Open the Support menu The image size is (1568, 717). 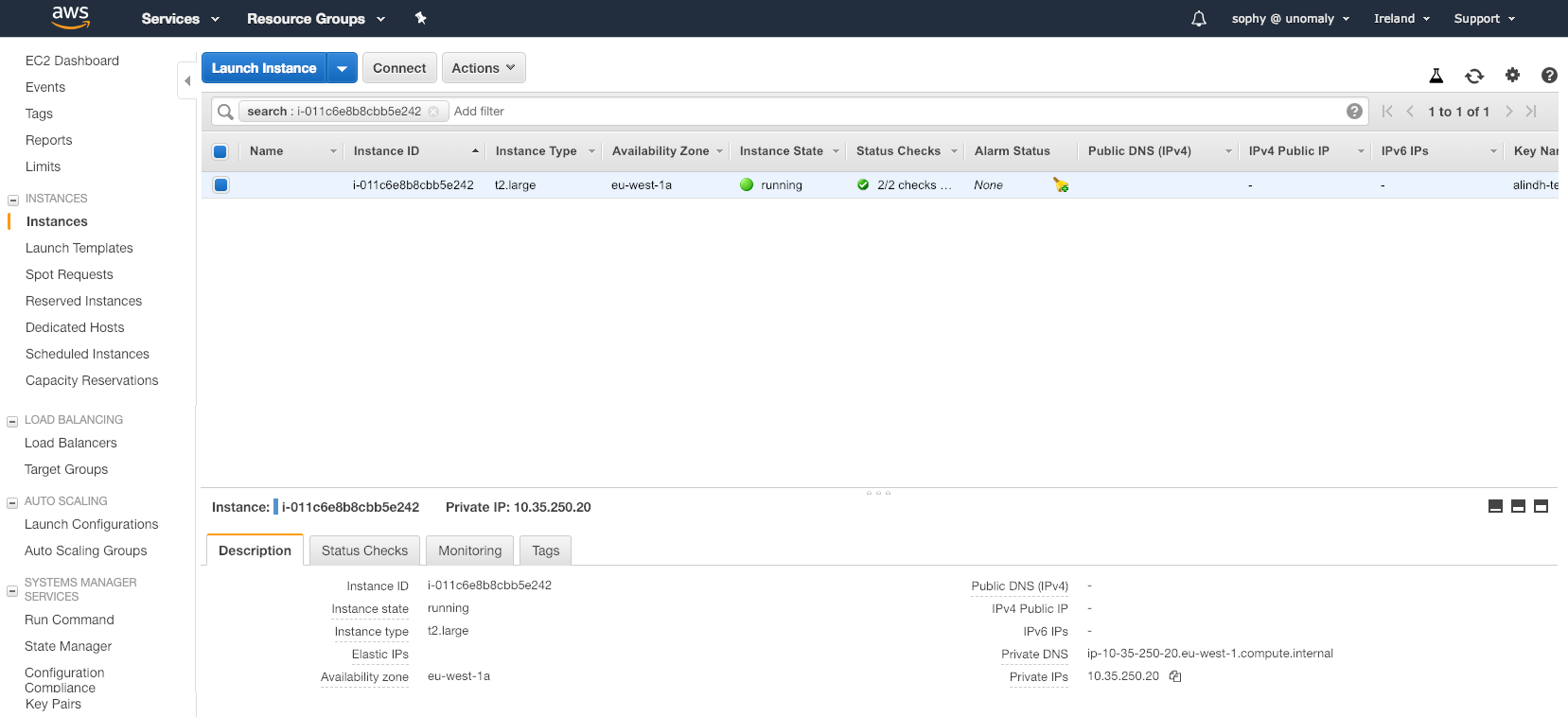pyautogui.click(x=1485, y=18)
